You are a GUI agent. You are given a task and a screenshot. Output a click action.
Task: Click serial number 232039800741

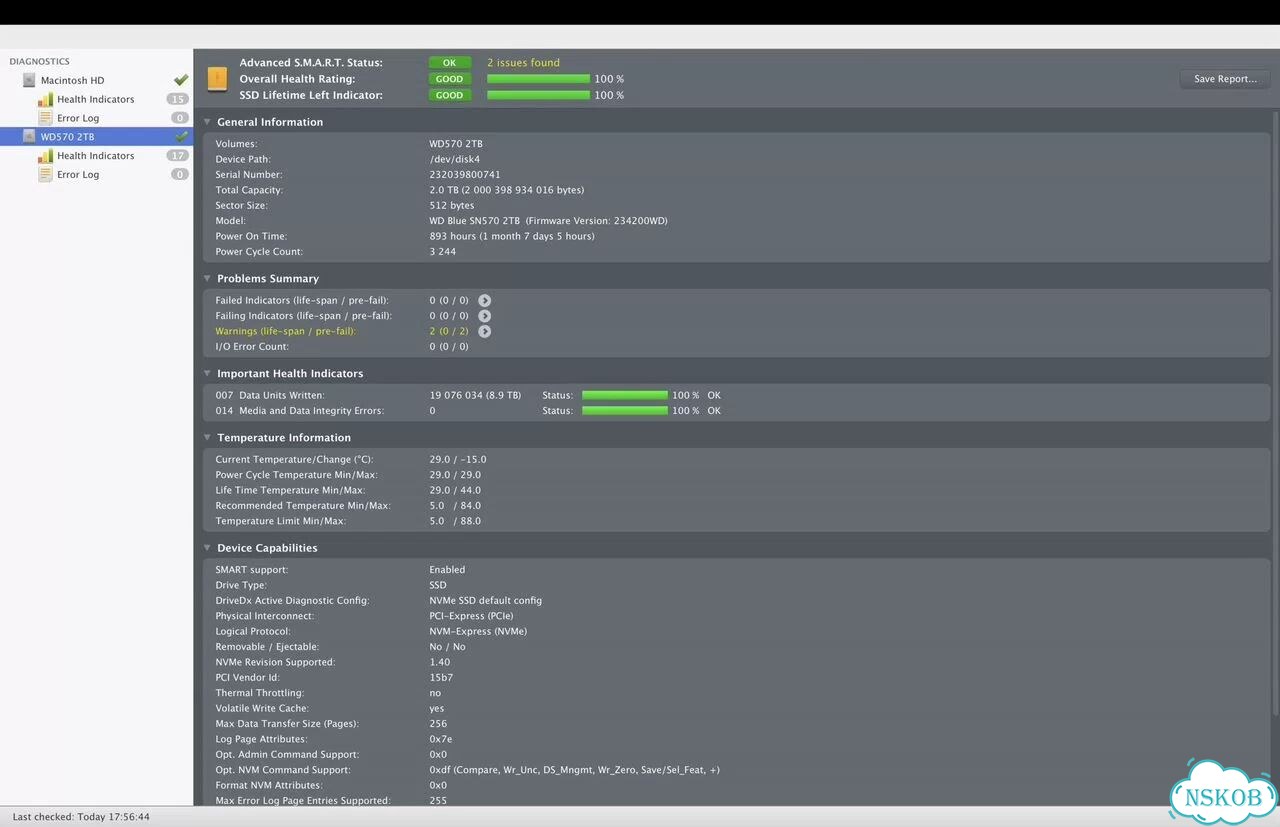pos(465,175)
